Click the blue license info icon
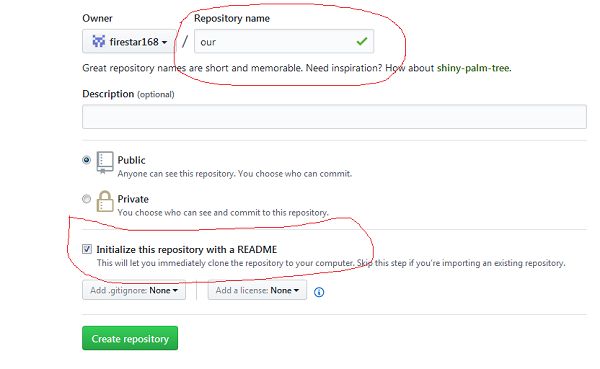600x369 pixels. [x=319, y=292]
